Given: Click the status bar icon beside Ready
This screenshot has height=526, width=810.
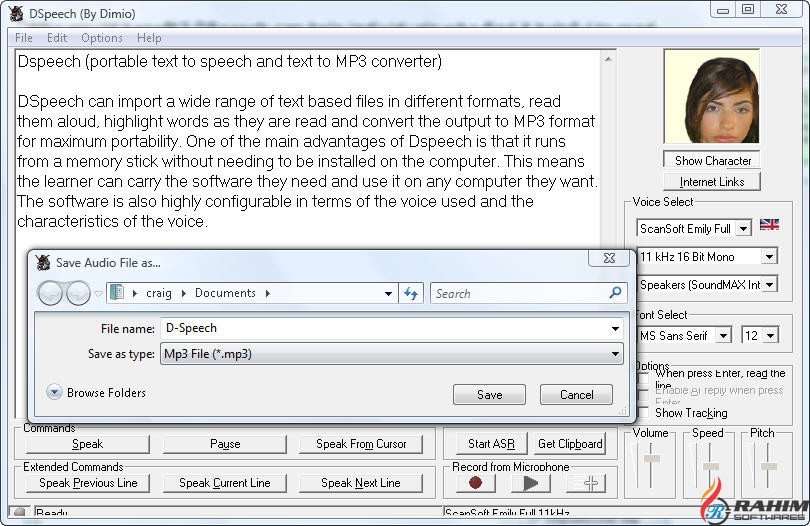Looking at the screenshot, I should tap(20, 512).
